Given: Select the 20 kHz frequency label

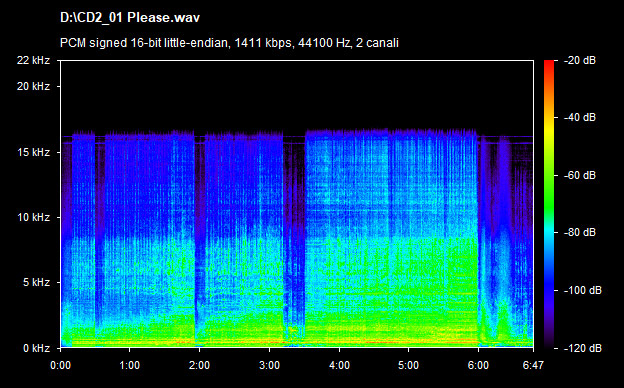Looking at the screenshot, I should [33, 86].
